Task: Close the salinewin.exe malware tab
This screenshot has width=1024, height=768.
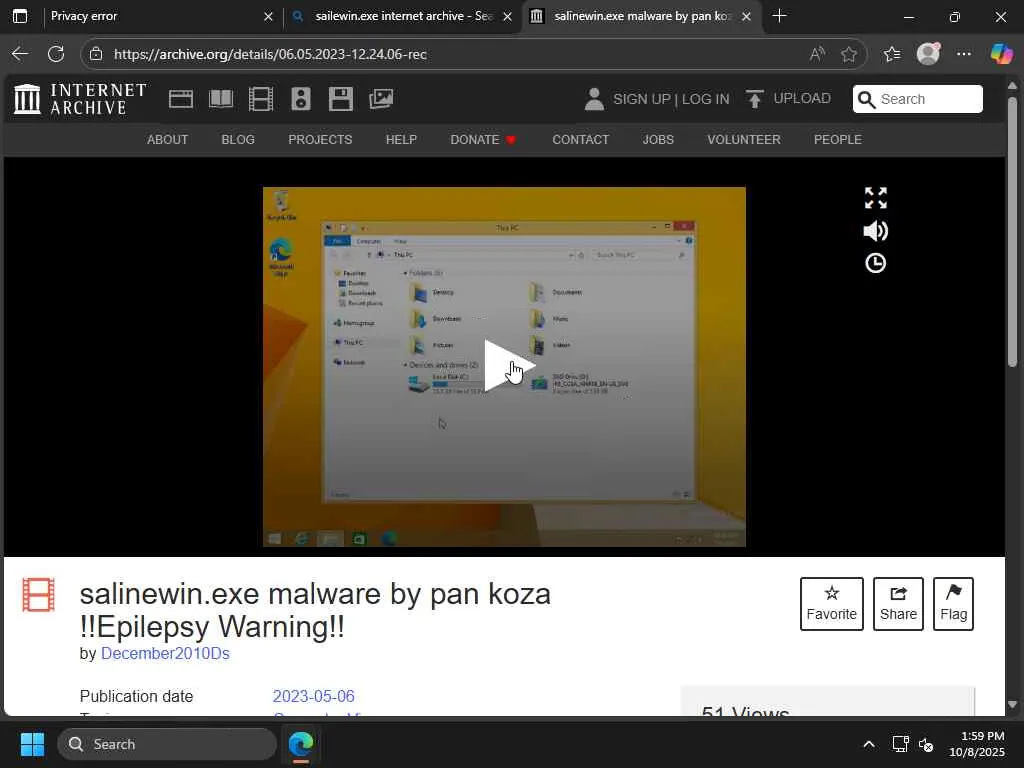Action: [x=746, y=16]
